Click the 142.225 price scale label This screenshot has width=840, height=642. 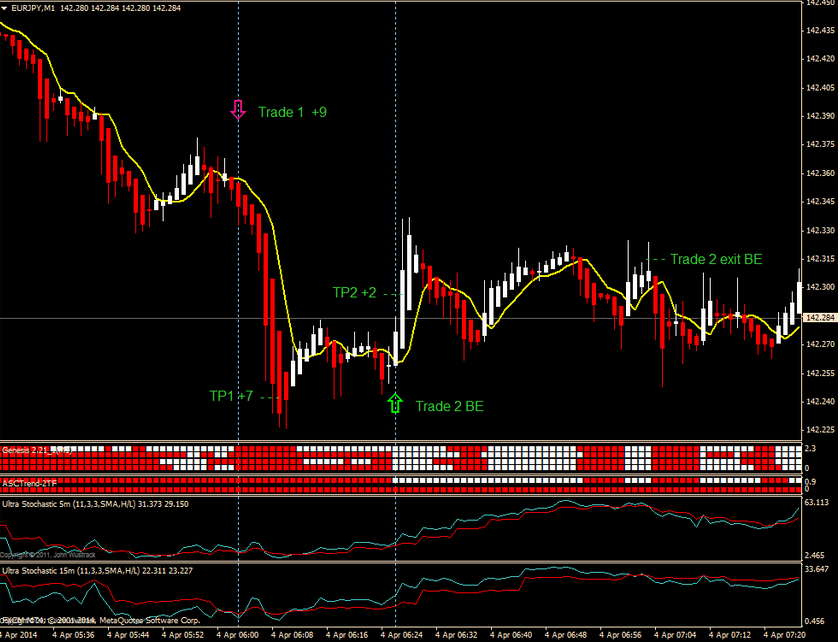[x=820, y=430]
